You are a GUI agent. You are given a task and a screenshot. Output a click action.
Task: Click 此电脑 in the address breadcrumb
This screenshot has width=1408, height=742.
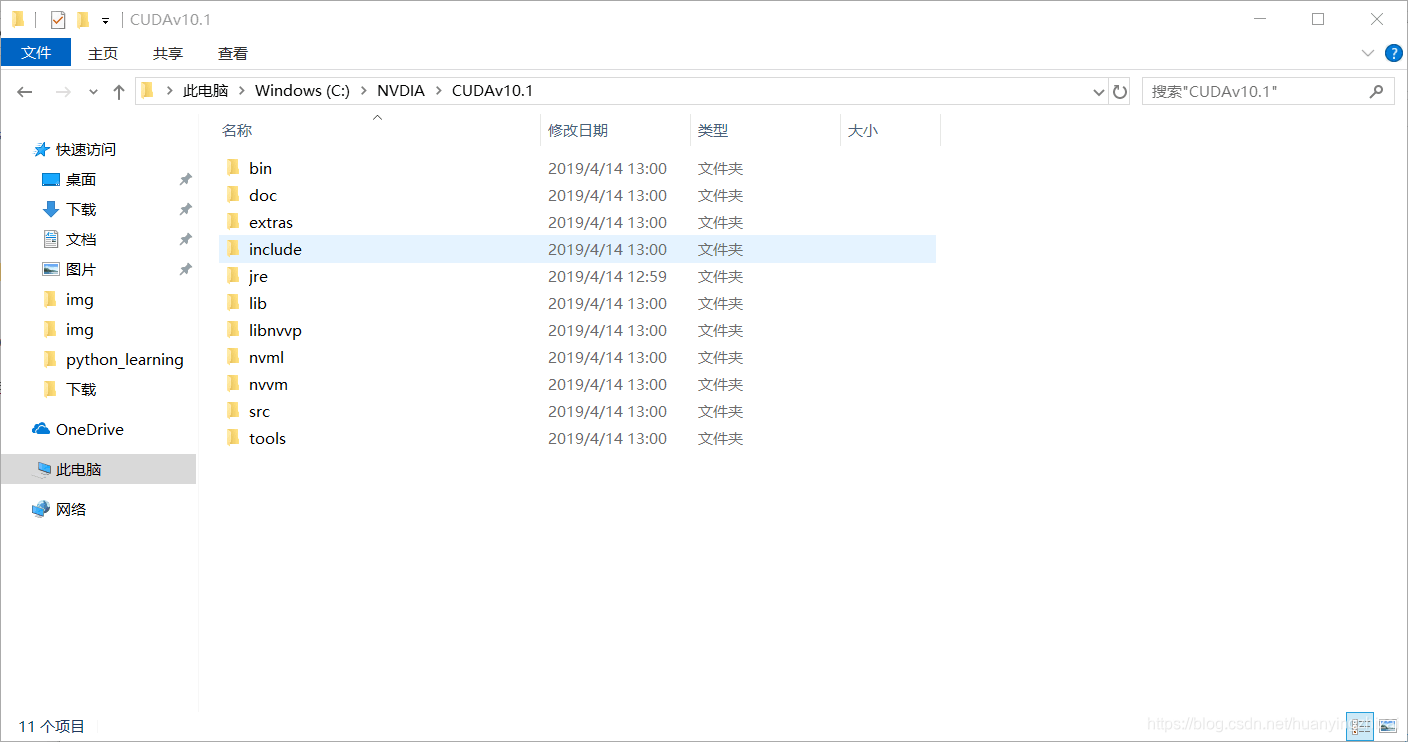pos(205,91)
